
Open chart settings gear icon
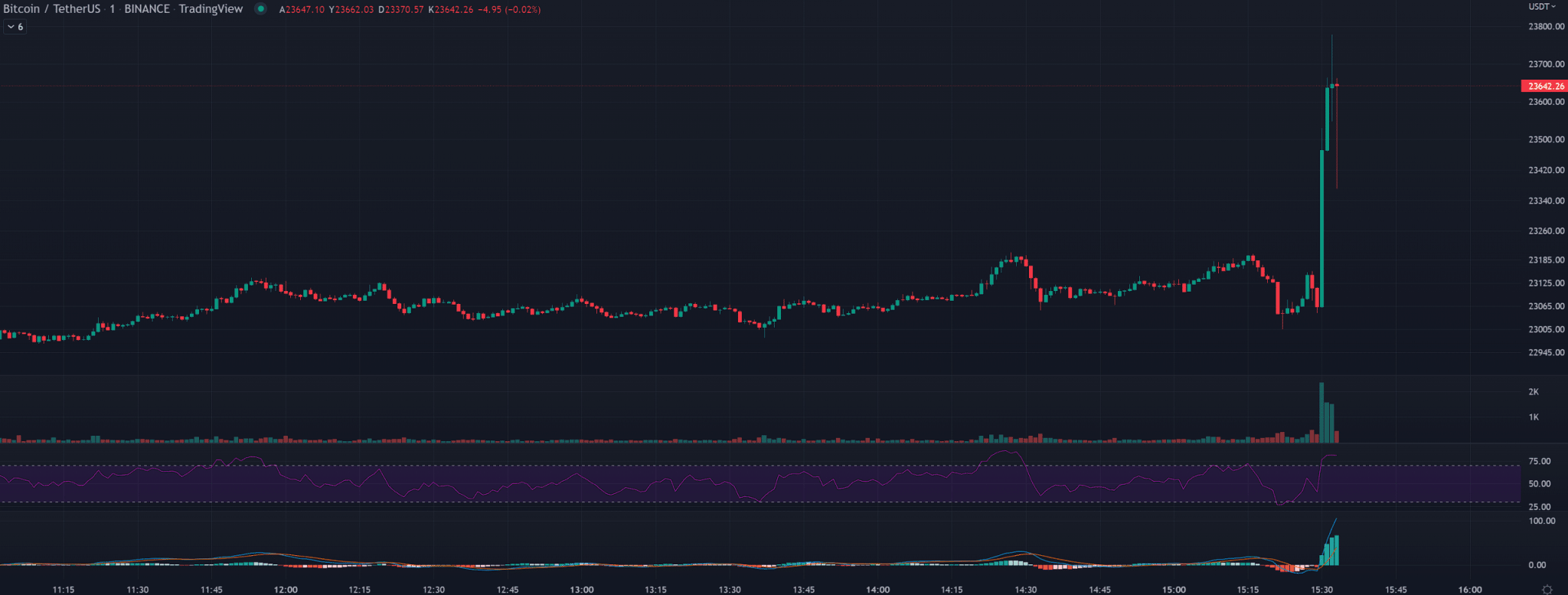coord(1547,589)
